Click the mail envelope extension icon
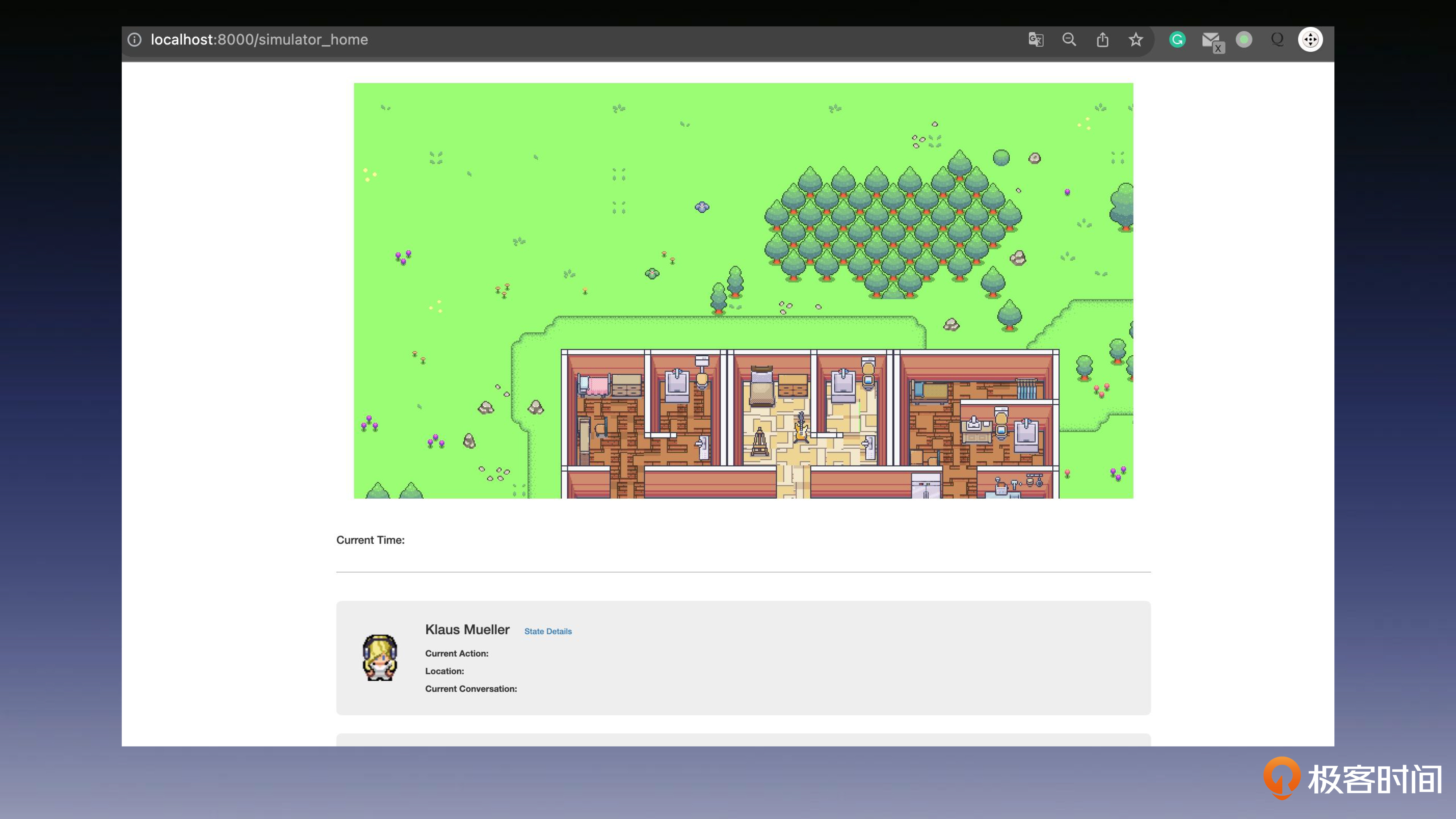 (x=1211, y=40)
